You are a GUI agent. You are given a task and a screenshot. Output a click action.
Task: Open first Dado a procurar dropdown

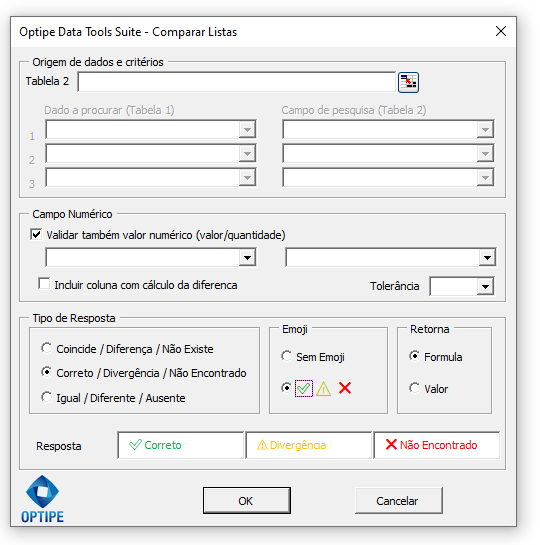click(x=247, y=130)
